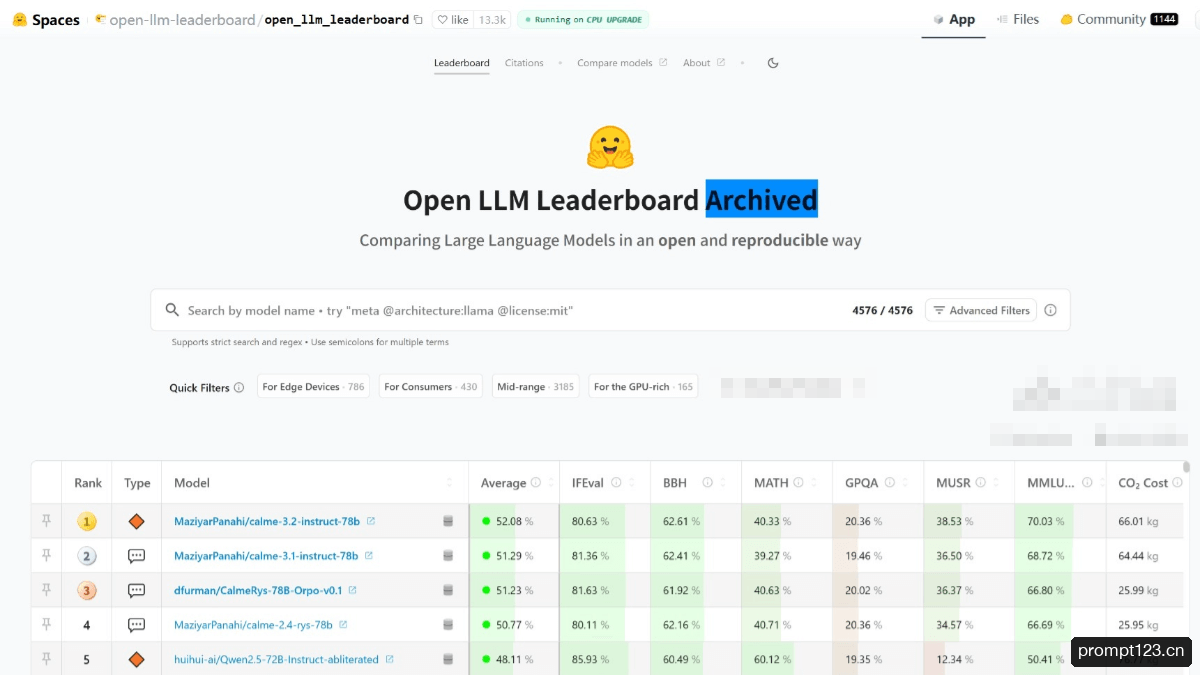This screenshot has height=675, width=1200.
Task: Click the info icon next to Quick Filters
Action: (239, 387)
